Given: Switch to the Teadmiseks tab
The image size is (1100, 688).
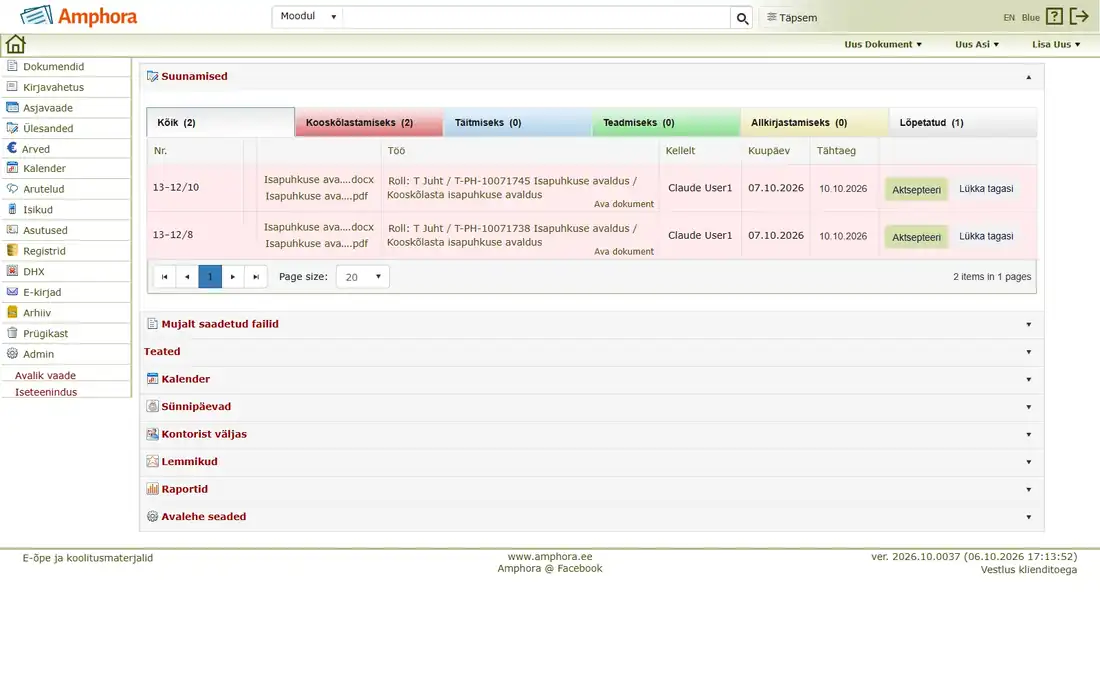Looking at the screenshot, I should coord(666,123).
